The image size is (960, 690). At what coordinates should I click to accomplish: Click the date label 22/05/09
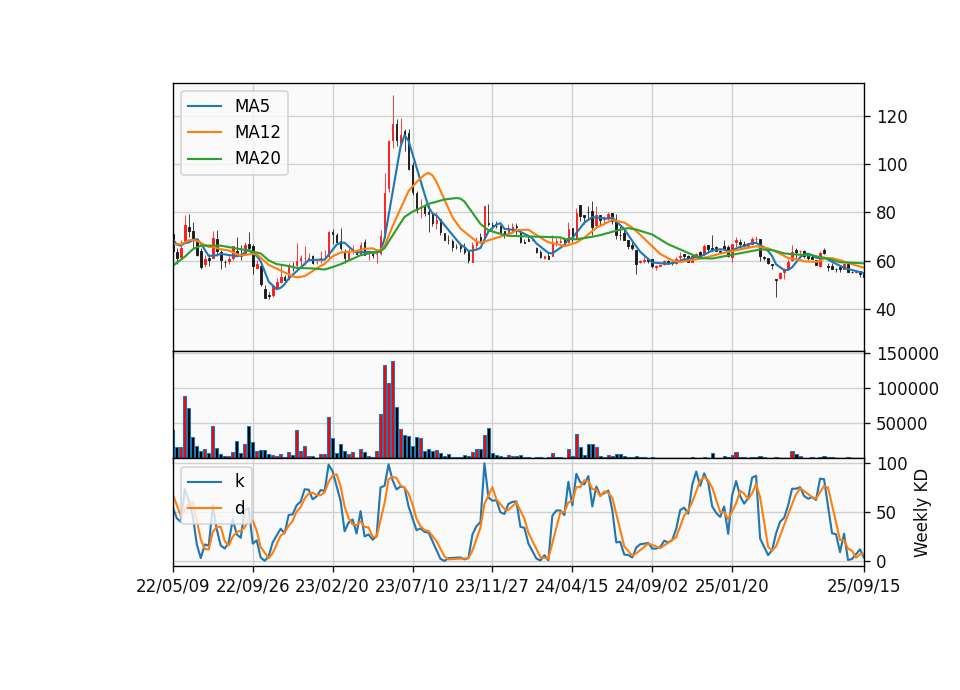[173, 586]
